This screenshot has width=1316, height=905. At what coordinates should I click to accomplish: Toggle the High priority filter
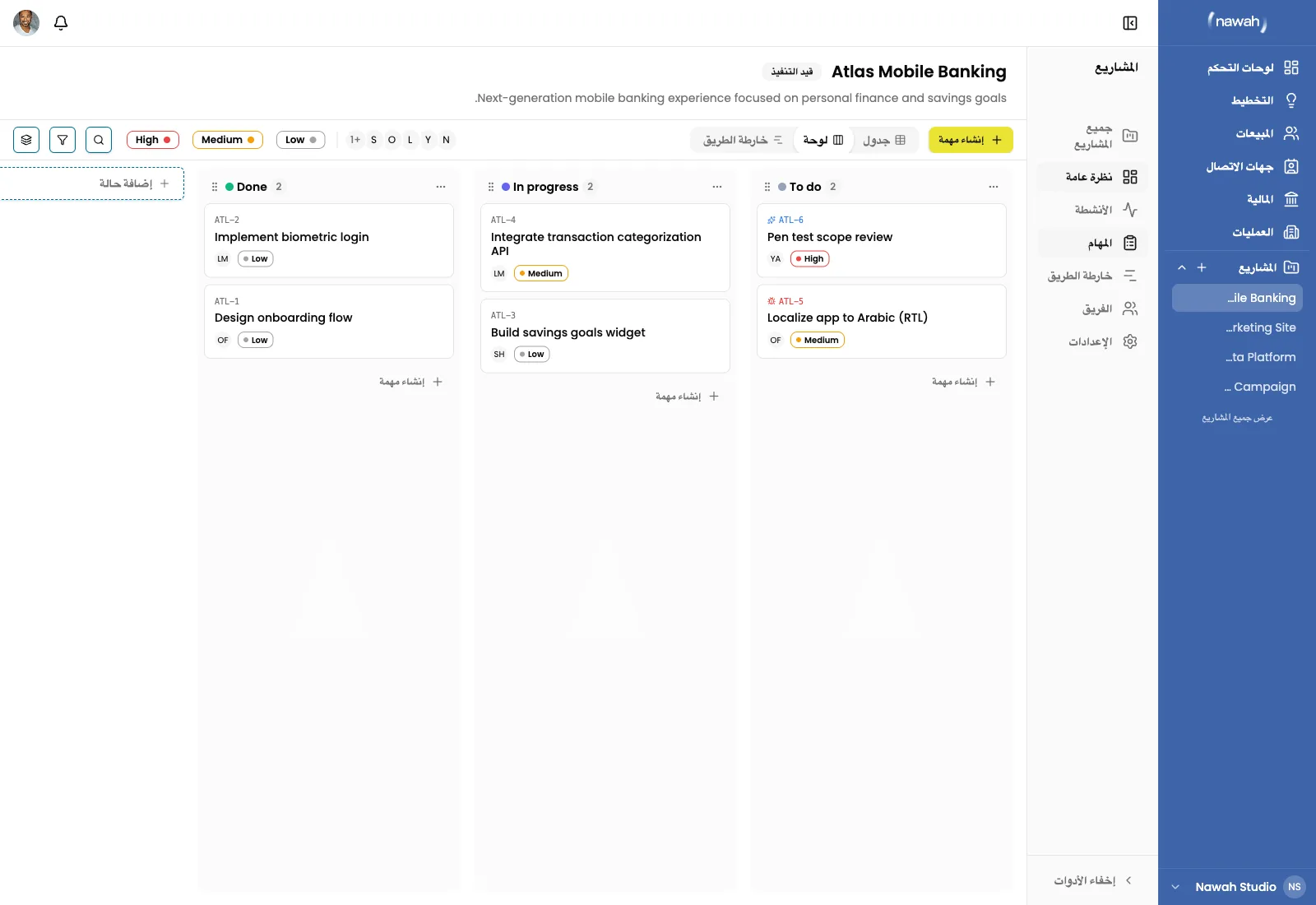click(x=153, y=140)
